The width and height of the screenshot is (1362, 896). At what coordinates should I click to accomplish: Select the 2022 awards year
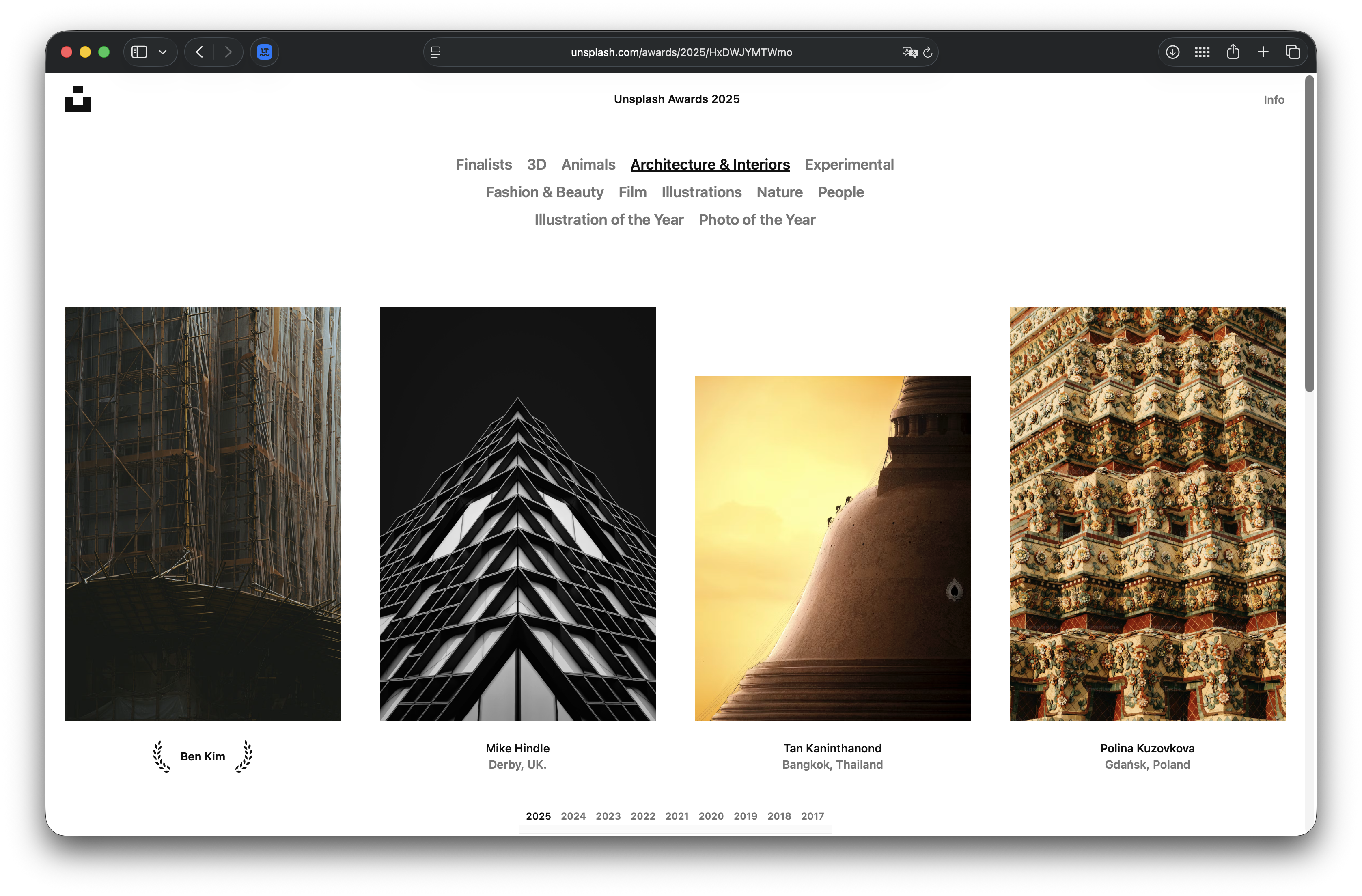[x=643, y=816]
